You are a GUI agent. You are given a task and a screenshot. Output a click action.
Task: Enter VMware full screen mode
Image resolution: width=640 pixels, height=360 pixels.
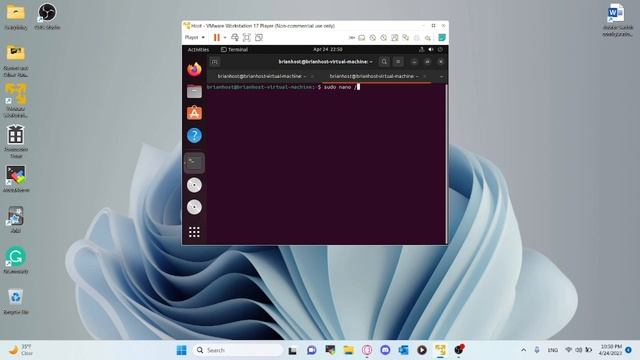(247, 38)
